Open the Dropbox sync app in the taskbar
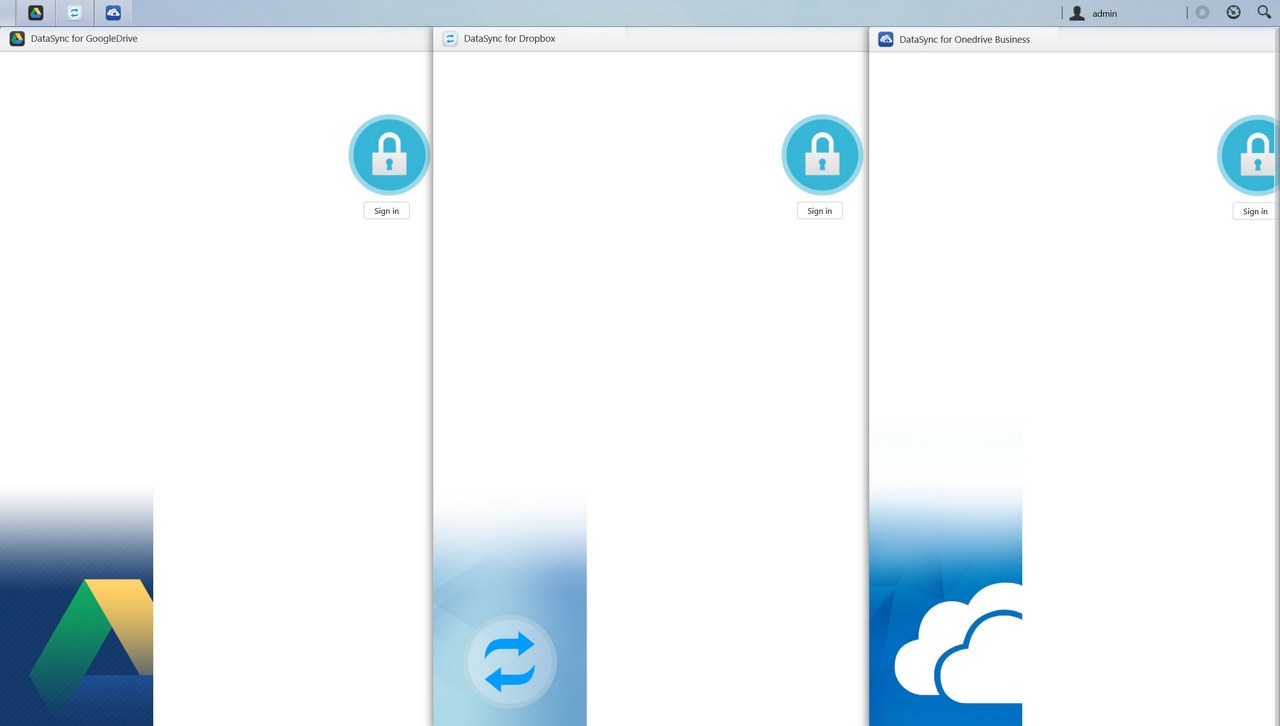This screenshot has height=726, width=1280. click(x=74, y=13)
